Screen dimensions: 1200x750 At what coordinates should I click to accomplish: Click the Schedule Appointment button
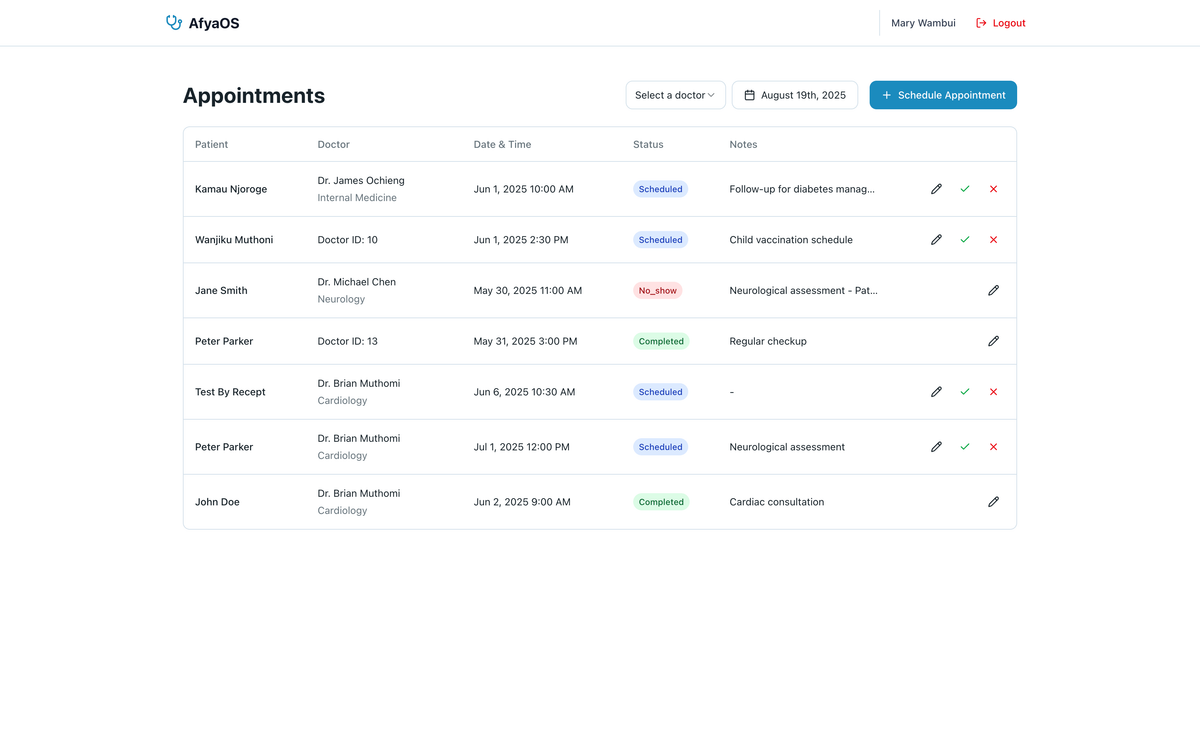tap(943, 95)
